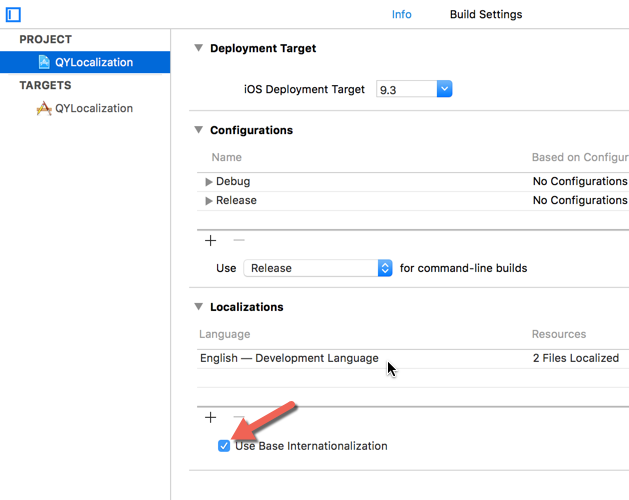The image size is (629, 500).
Task: Toggle the project navigator sidebar icon
Action: coord(13,15)
